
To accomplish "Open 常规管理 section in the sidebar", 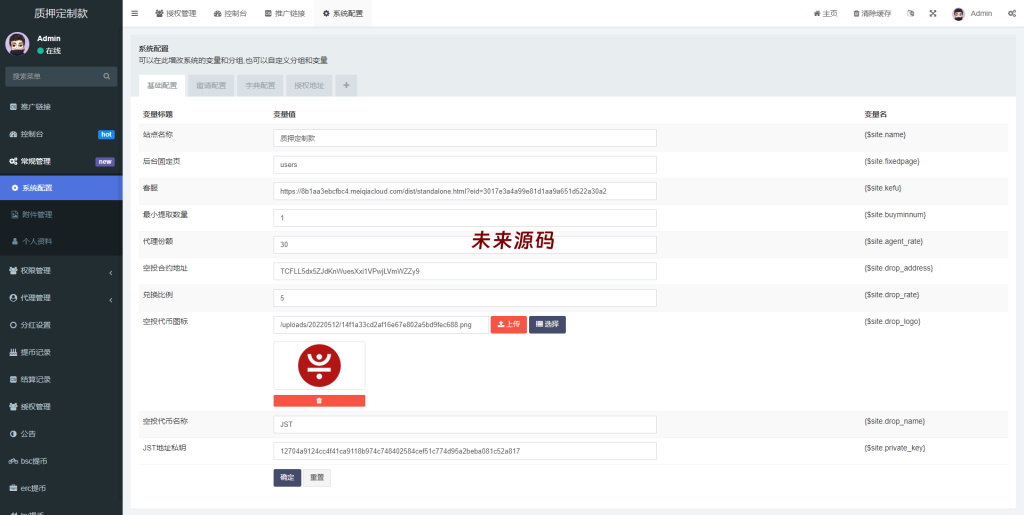I will click(61, 161).
